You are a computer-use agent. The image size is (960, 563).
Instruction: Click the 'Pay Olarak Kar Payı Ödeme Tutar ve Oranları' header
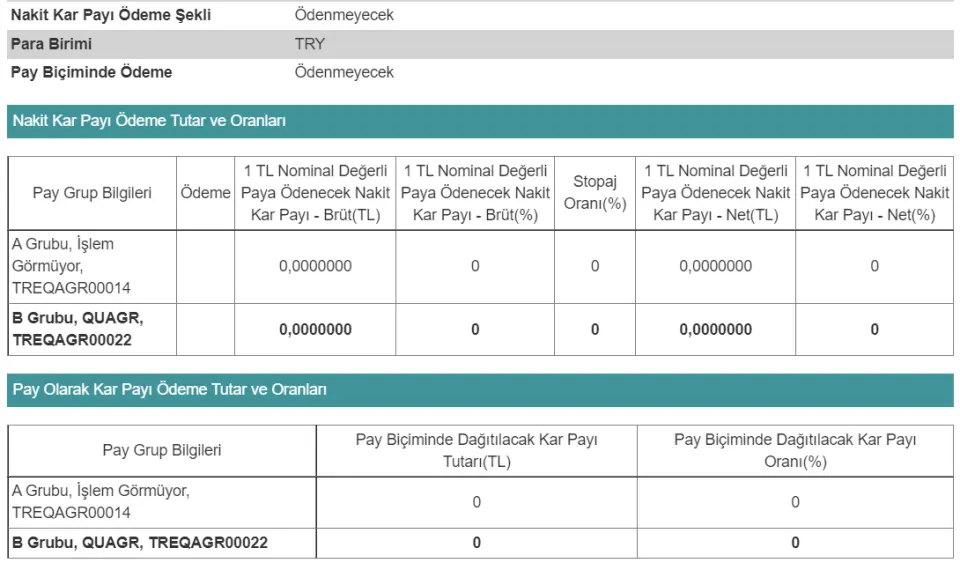pos(169,389)
